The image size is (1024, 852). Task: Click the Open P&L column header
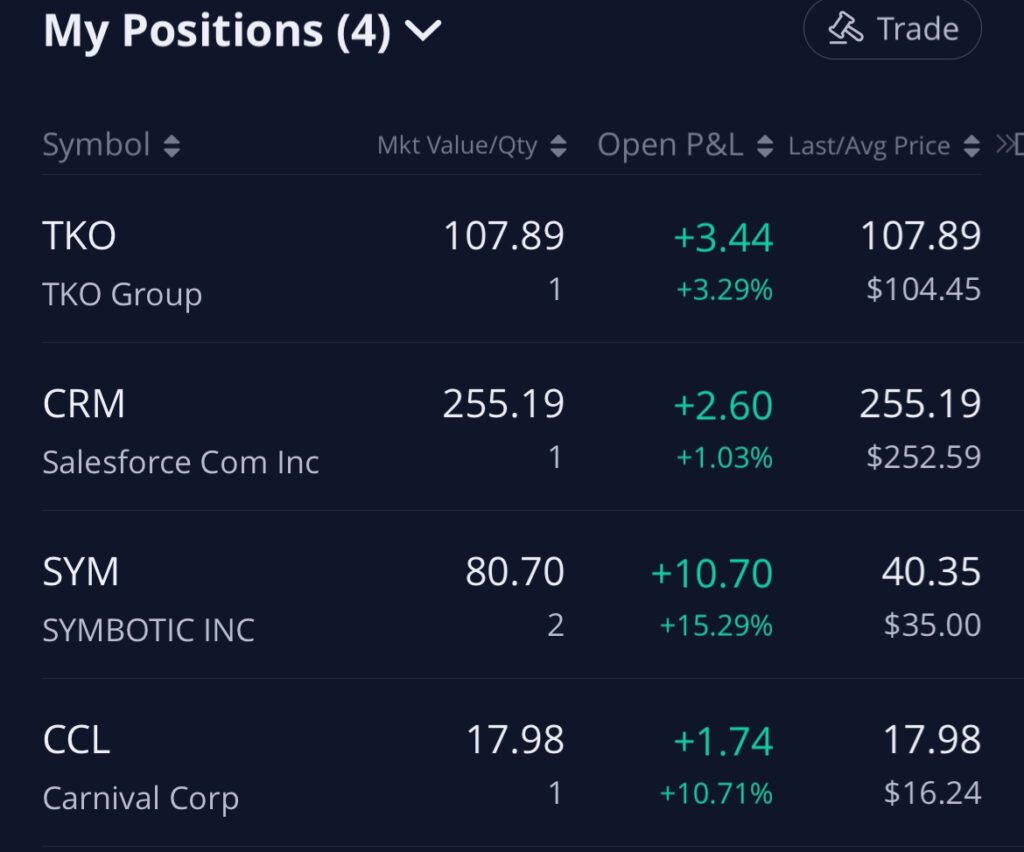(x=670, y=146)
